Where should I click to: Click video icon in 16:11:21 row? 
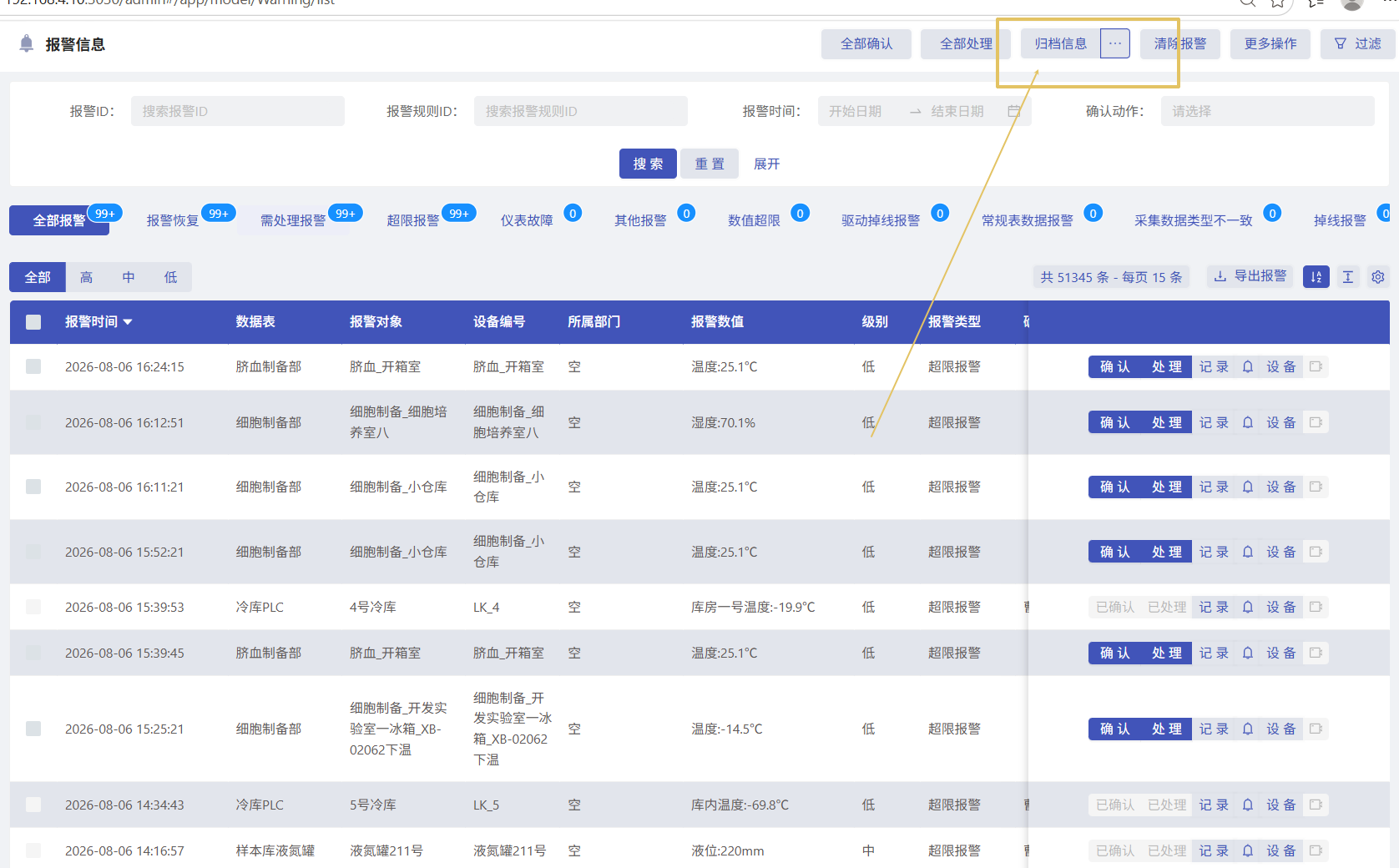click(1316, 487)
